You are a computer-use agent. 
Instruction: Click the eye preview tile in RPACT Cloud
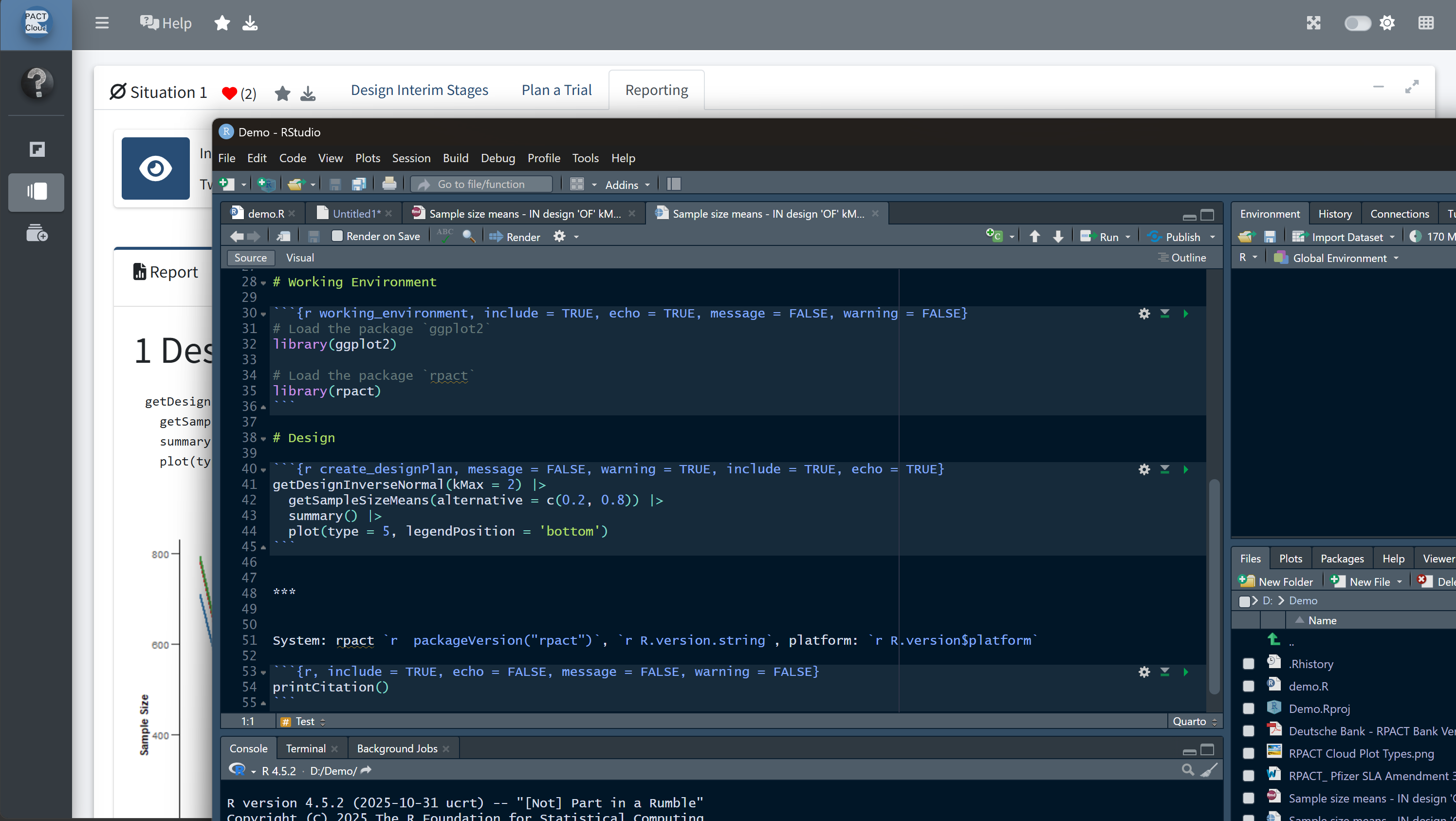(x=155, y=168)
